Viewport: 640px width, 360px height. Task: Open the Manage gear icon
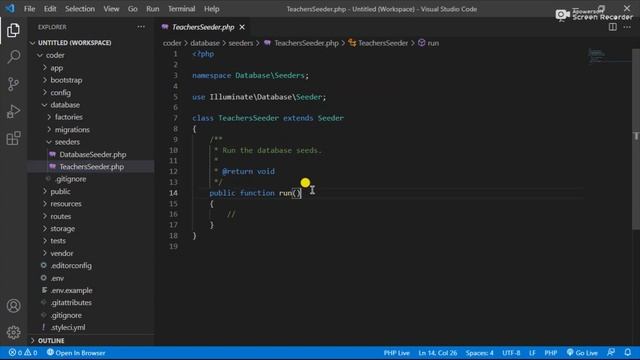click(13, 332)
